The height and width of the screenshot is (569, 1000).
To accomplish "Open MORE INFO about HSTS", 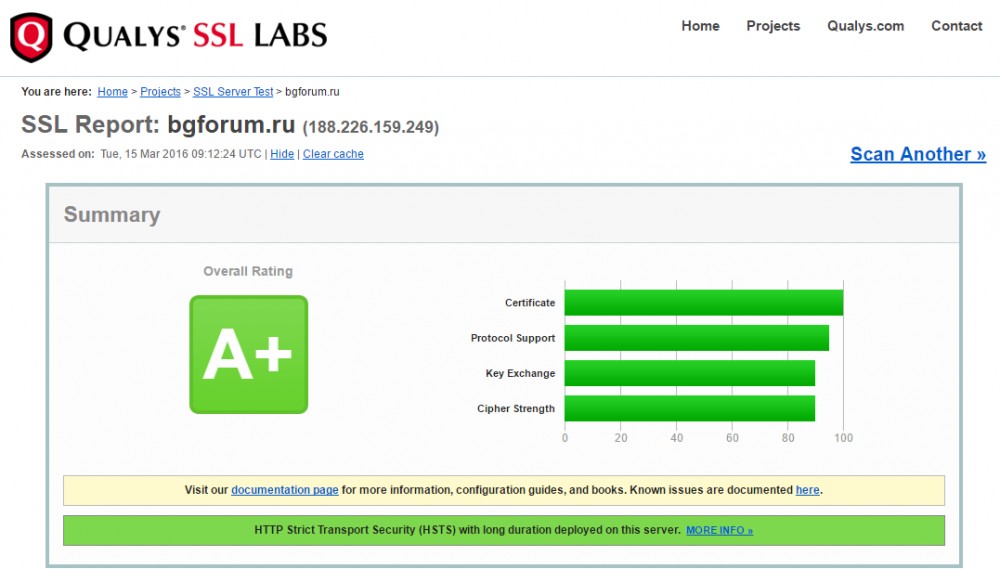I will pos(719,530).
